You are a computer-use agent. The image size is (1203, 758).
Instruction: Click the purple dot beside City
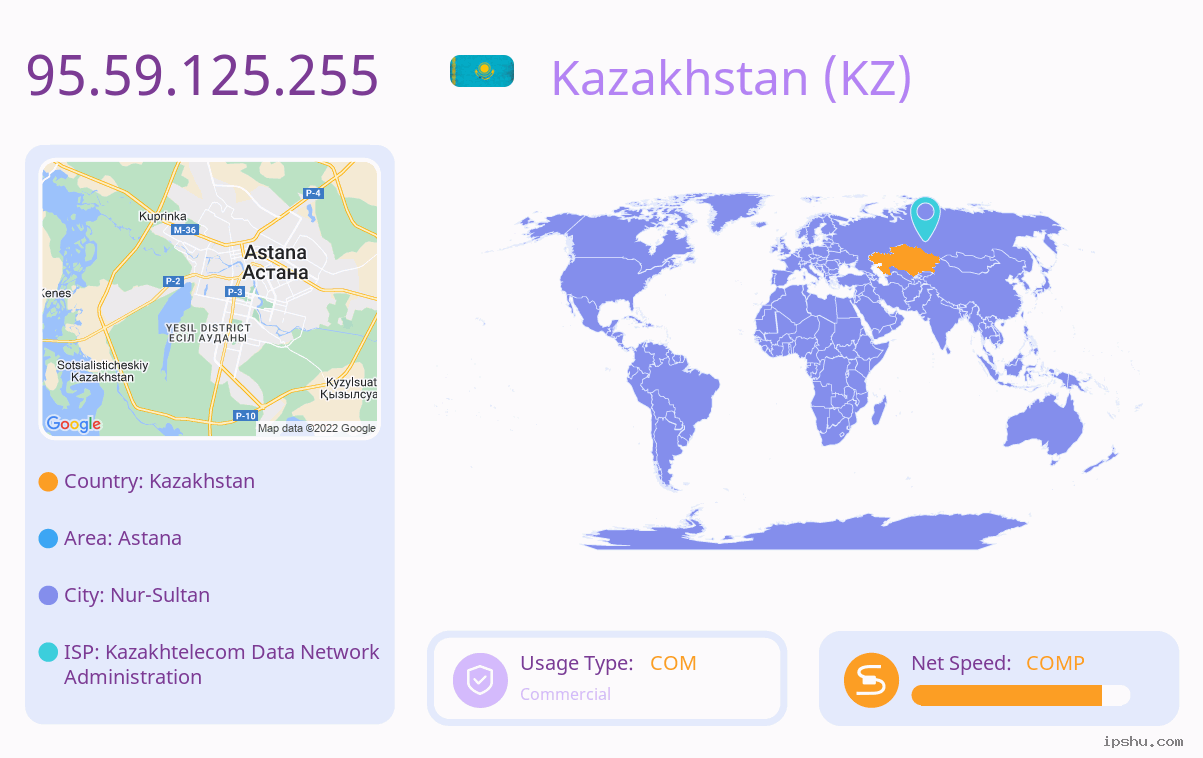tap(48, 596)
